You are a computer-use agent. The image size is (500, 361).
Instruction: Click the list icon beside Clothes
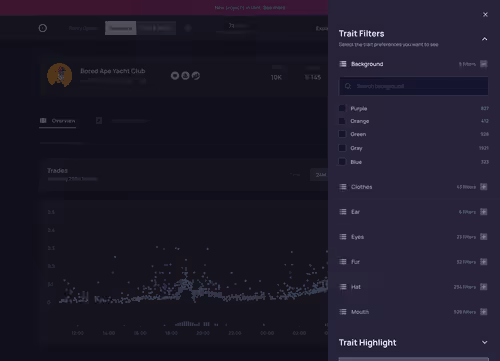[x=343, y=187]
